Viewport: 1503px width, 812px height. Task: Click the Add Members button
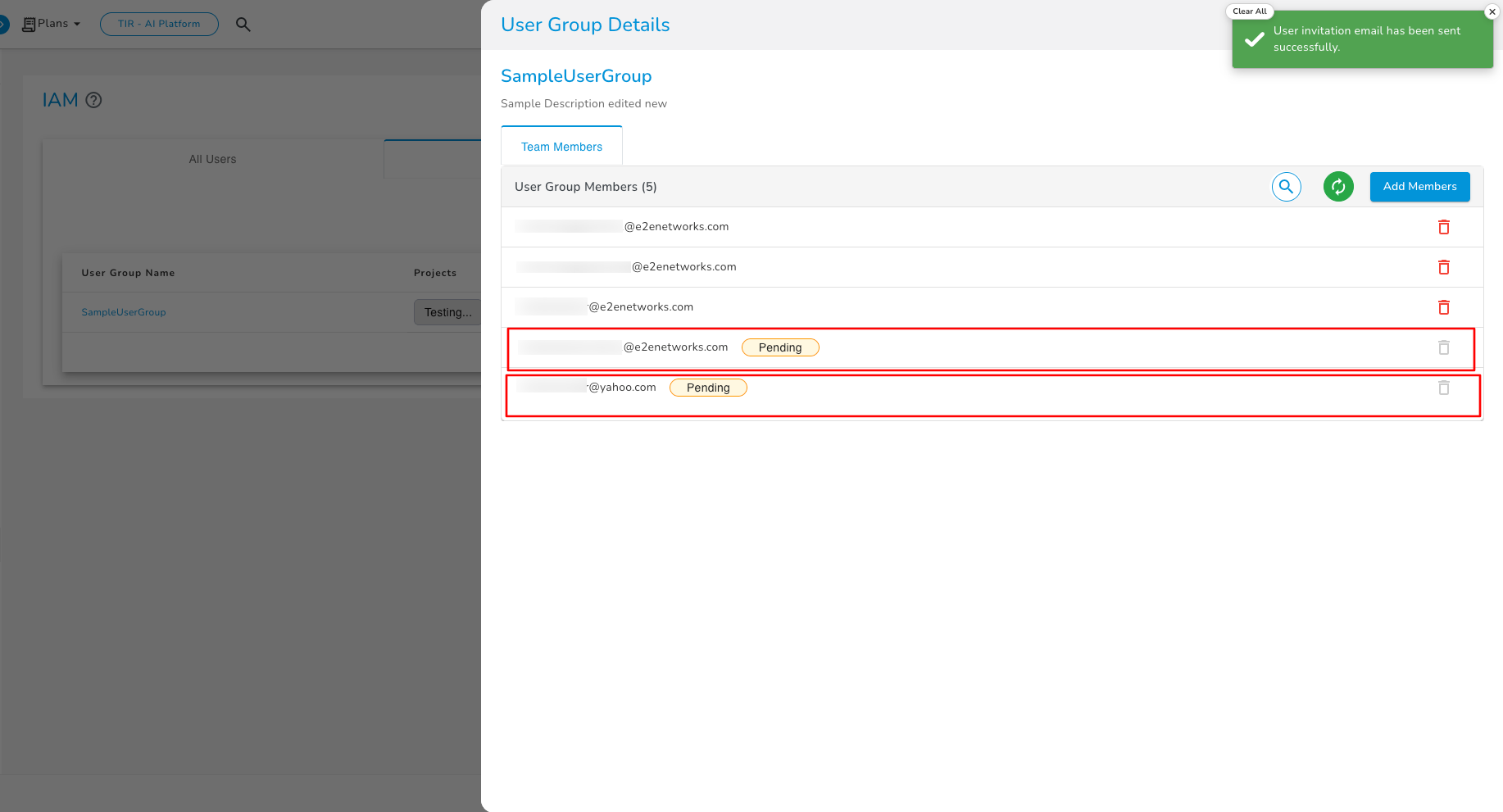click(1419, 187)
